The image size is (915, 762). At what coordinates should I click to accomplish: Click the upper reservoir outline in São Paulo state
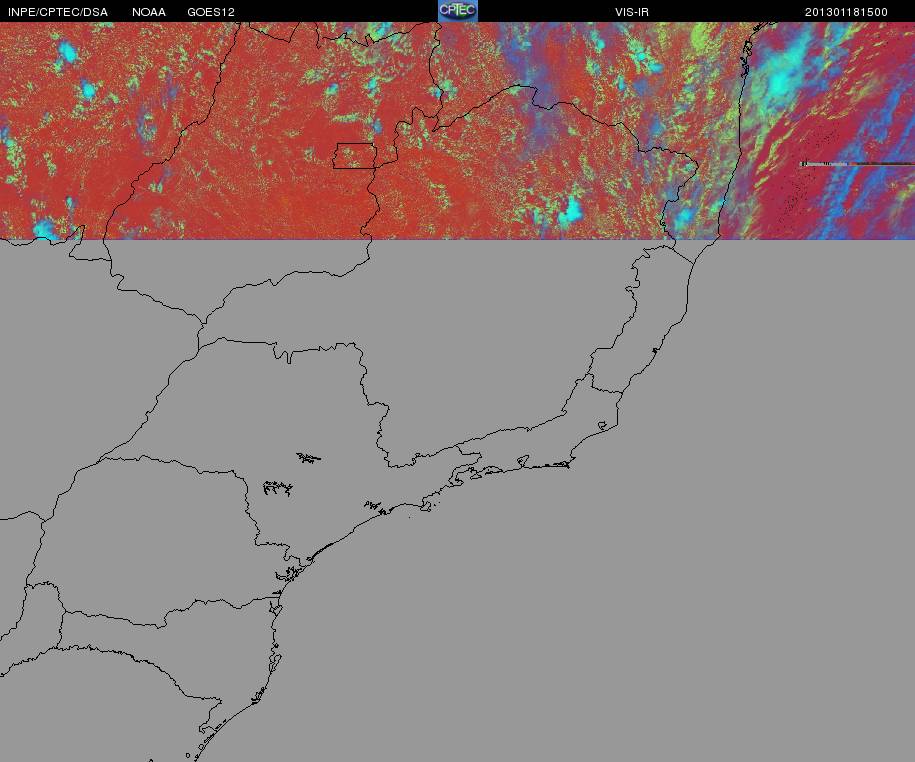coord(309,458)
